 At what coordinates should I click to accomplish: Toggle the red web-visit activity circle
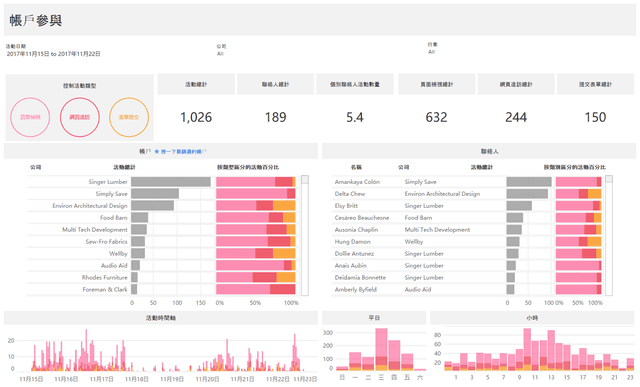point(80,117)
